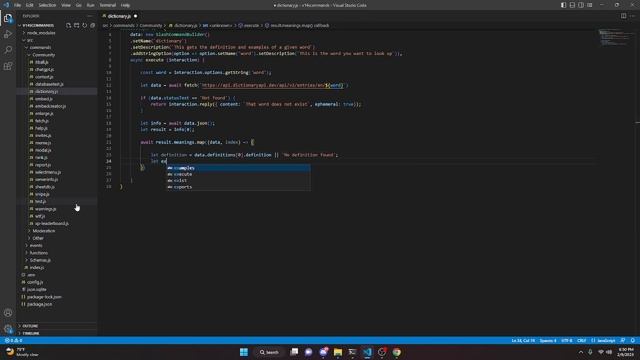
Task: Click the code minimap preview
Action: coord(616,38)
